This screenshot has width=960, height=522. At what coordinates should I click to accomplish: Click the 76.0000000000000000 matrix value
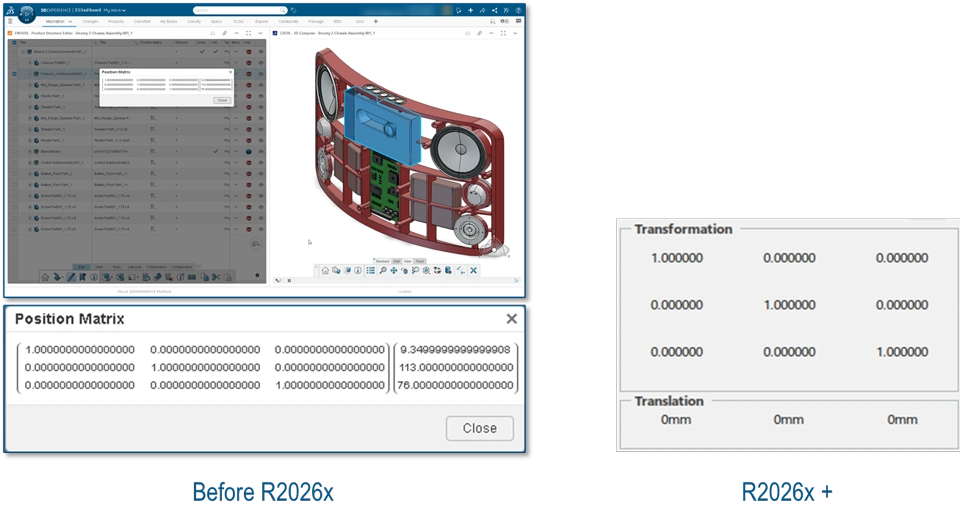456,385
